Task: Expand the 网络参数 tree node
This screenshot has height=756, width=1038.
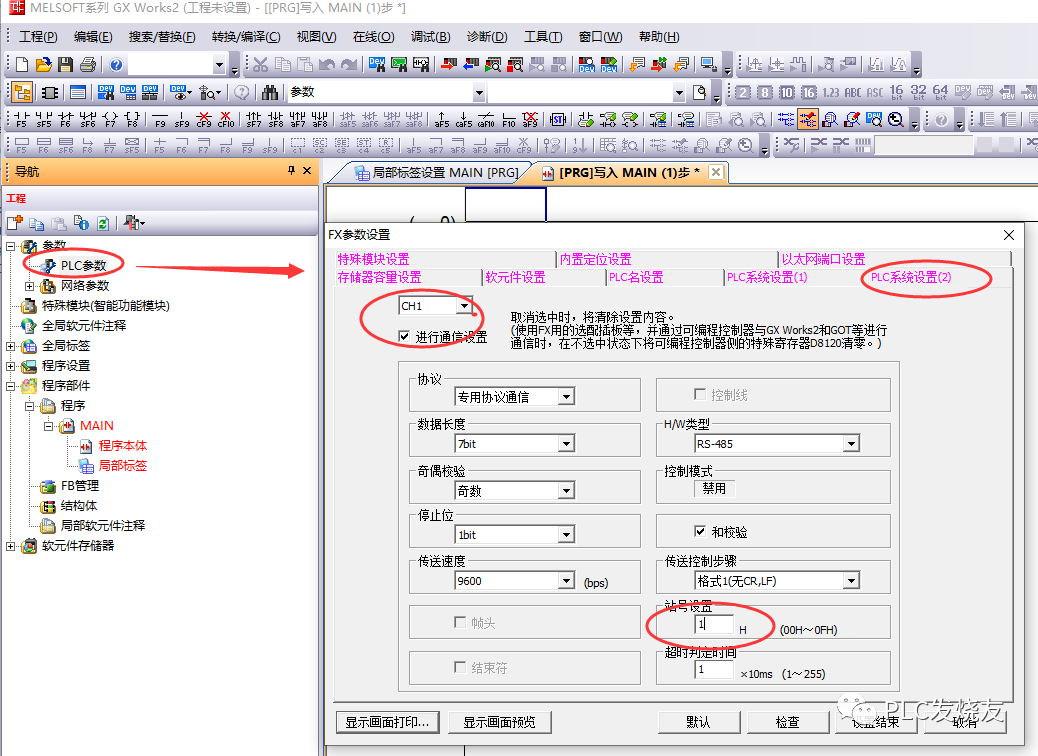Action: coord(29,286)
